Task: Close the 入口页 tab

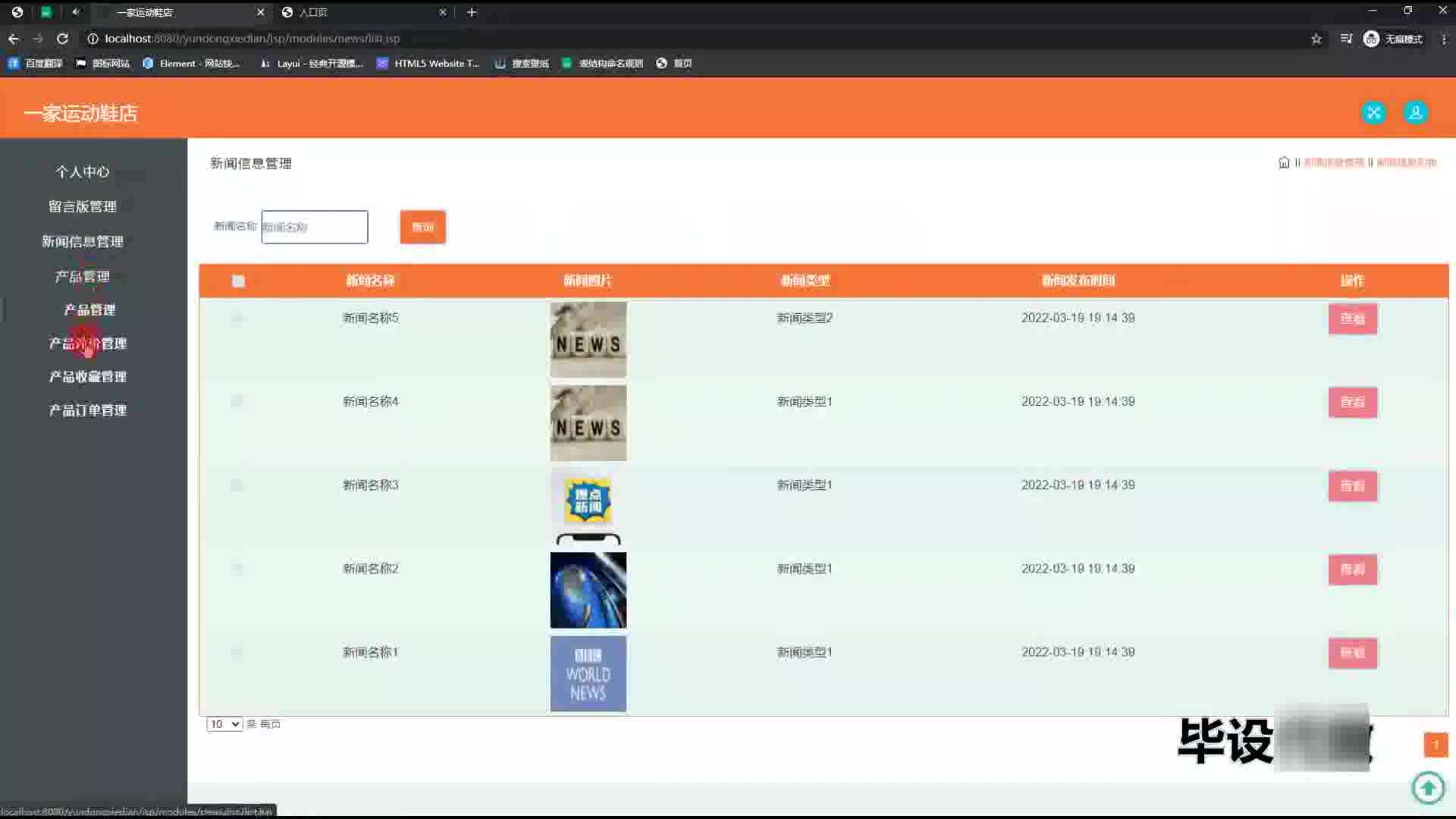Action: (443, 12)
